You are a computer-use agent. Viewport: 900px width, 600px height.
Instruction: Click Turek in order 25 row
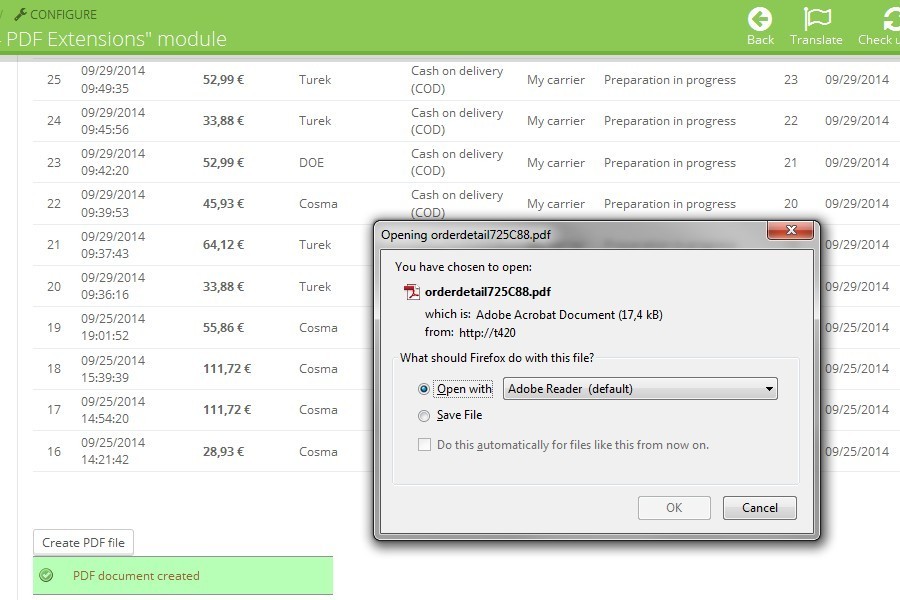pyautogui.click(x=315, y=80)
